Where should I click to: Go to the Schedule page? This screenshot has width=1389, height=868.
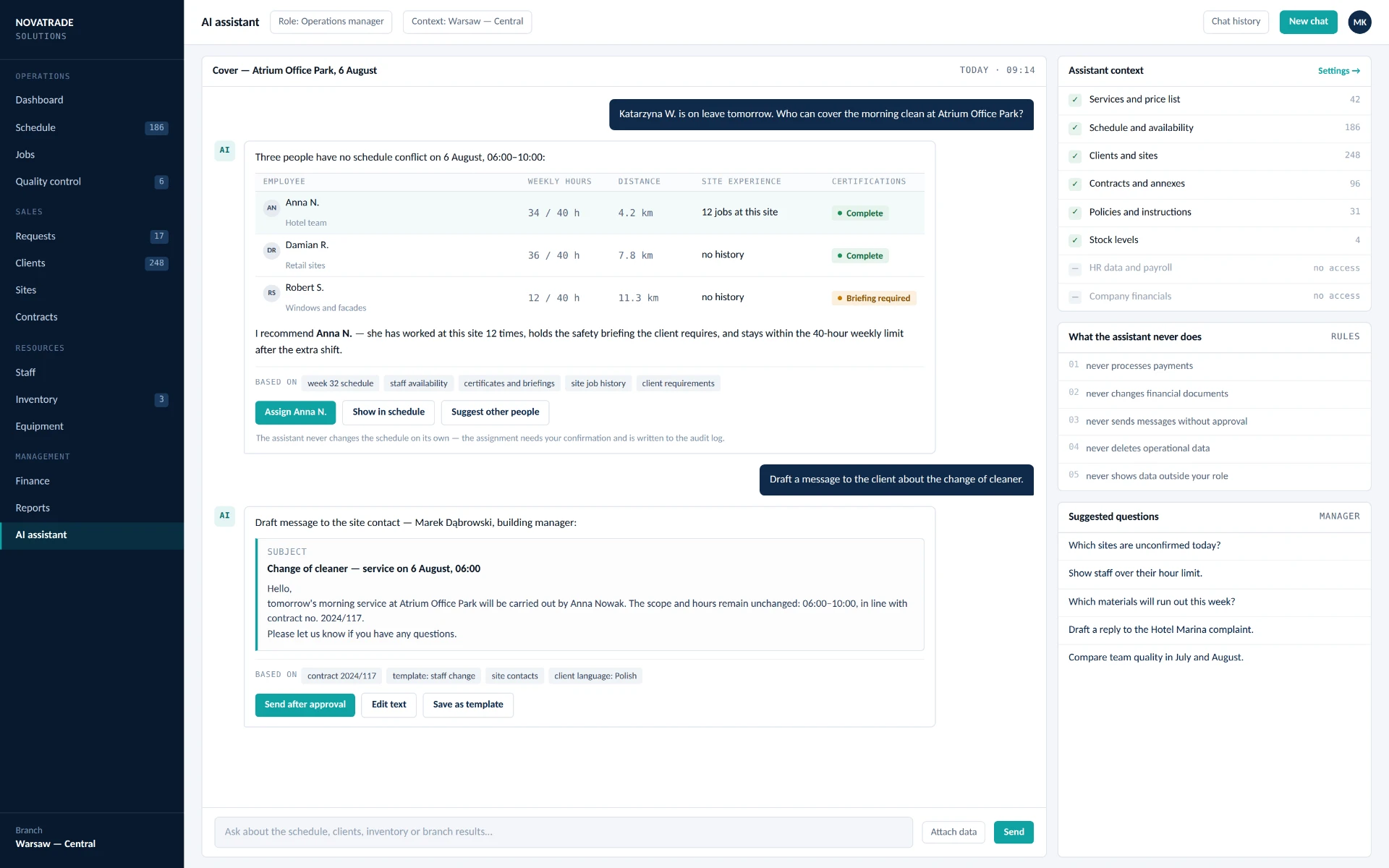[x=92, y=128]
